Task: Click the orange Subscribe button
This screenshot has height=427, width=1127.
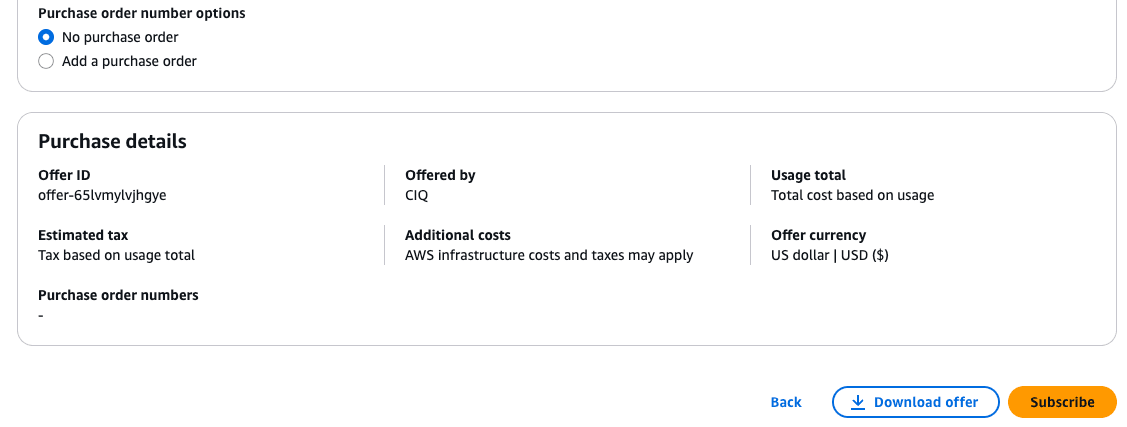Action: [x=1062, y=402]
